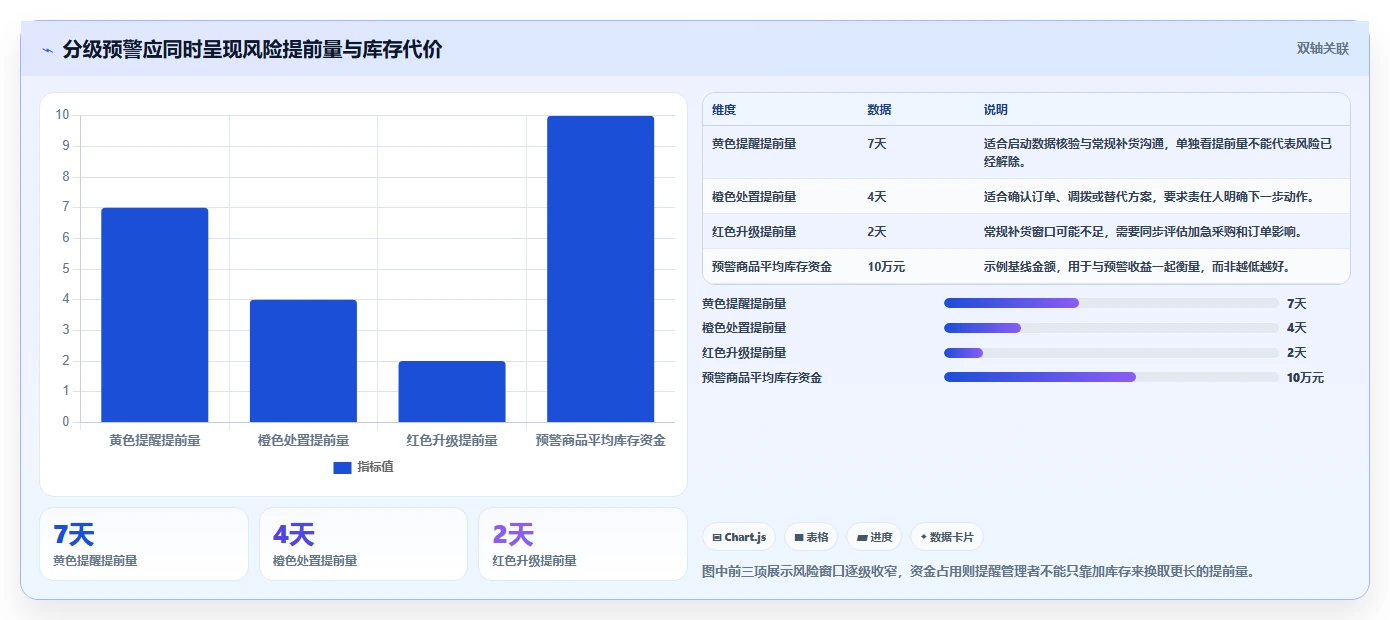Click the x-axis label 黄色提醒提前量
Viewport: 1390px width, 620px height.
155,441
